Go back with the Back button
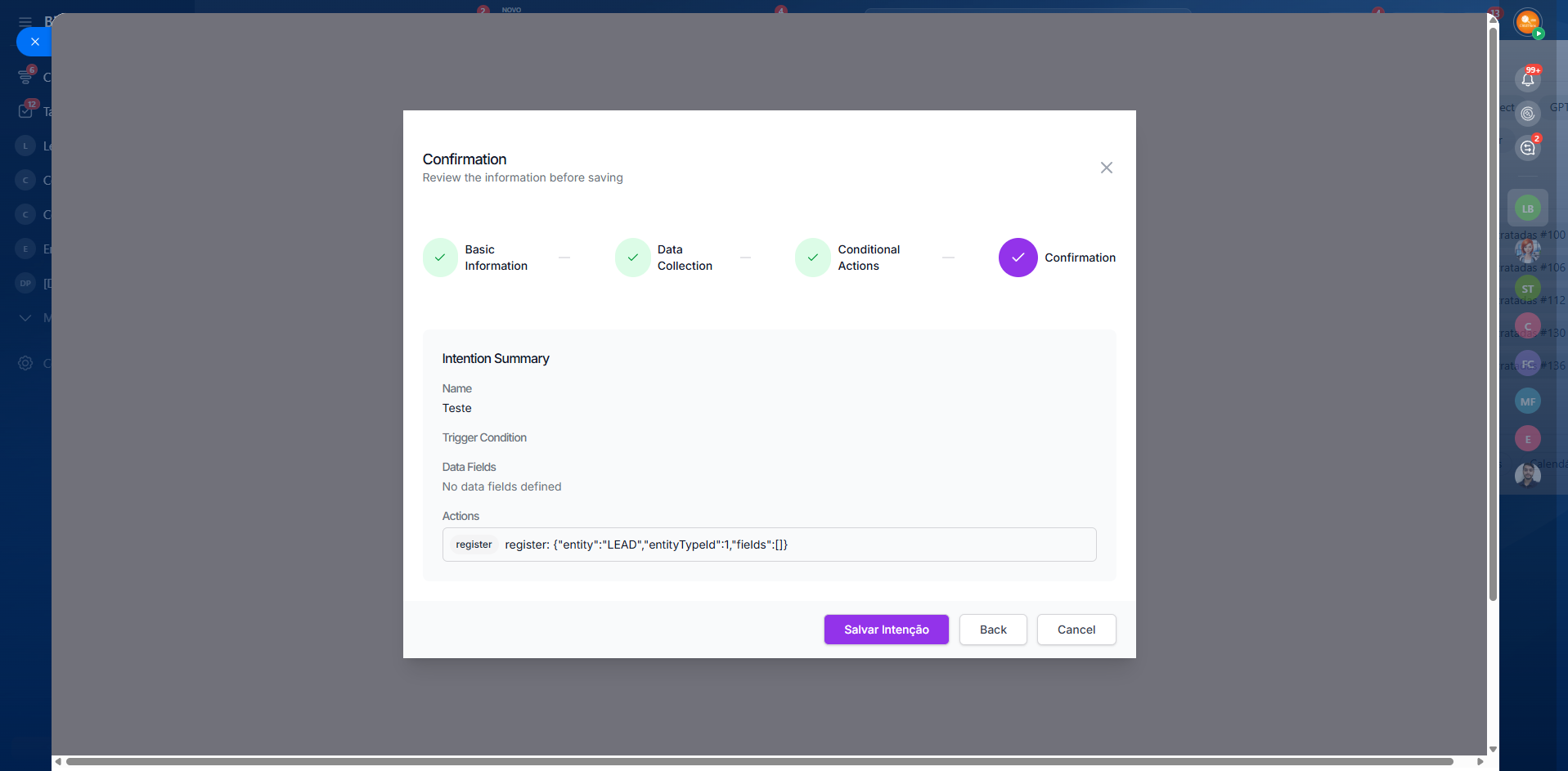The image size is (1568, 771). (992, 630)
